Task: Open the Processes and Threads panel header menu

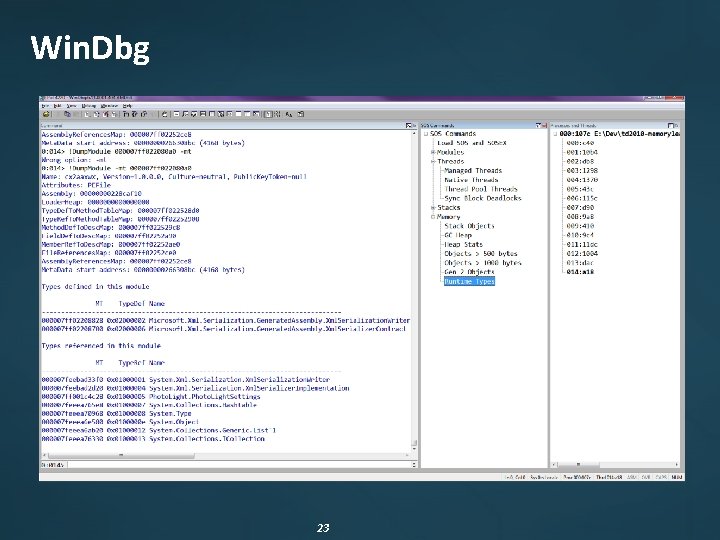Action: (x=671, y=125)
